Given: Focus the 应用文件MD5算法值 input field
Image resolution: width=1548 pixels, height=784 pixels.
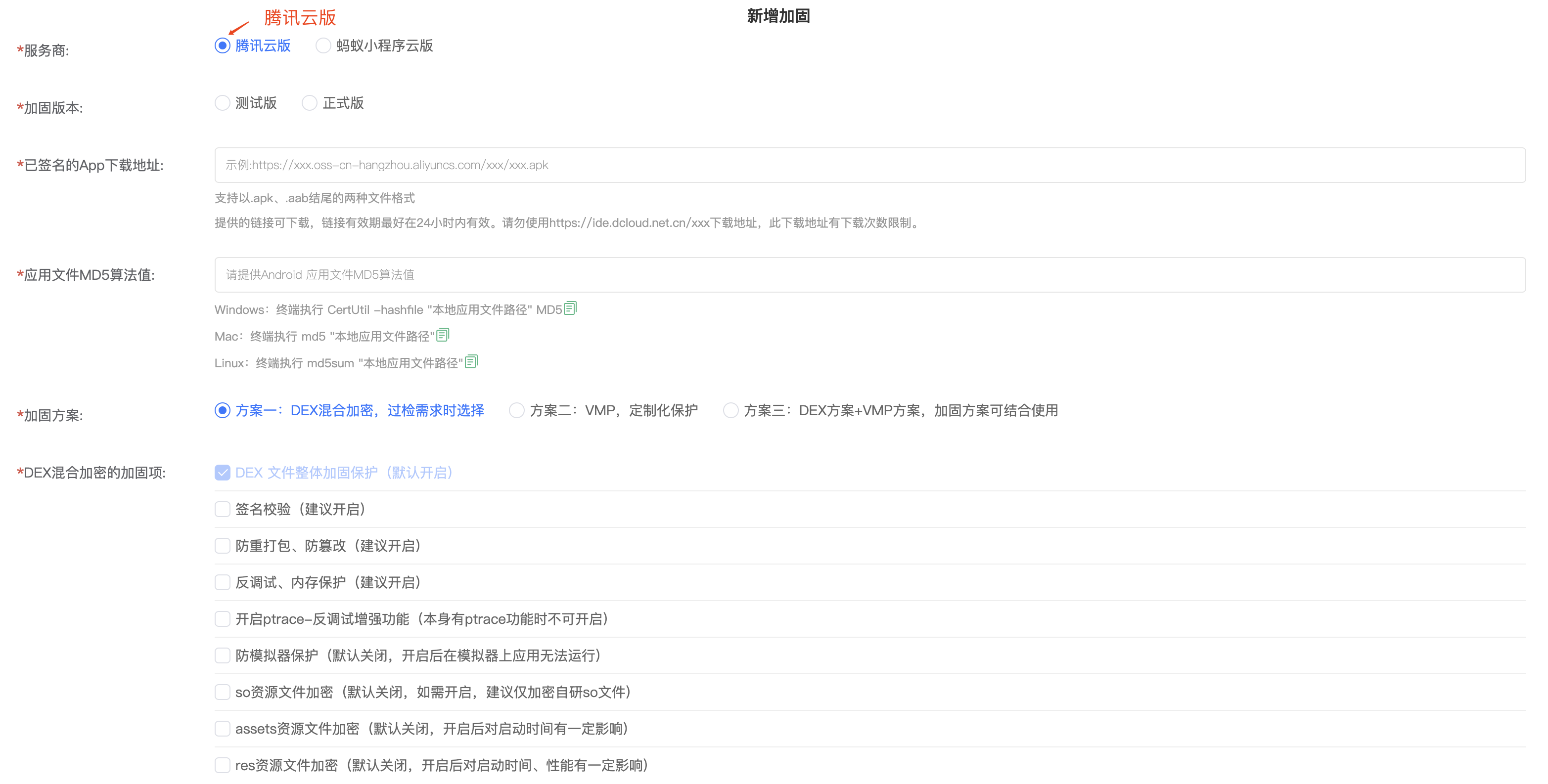Looking at the screenshot, I should tap(869, 275).
